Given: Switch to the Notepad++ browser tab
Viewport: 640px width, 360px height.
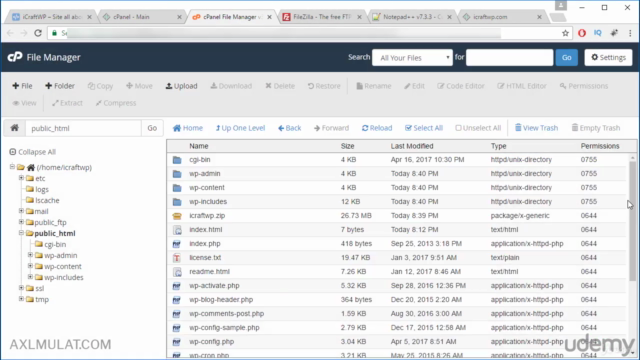Looking at the screenshot, I should pyautogui.click(x=411, y=17).
